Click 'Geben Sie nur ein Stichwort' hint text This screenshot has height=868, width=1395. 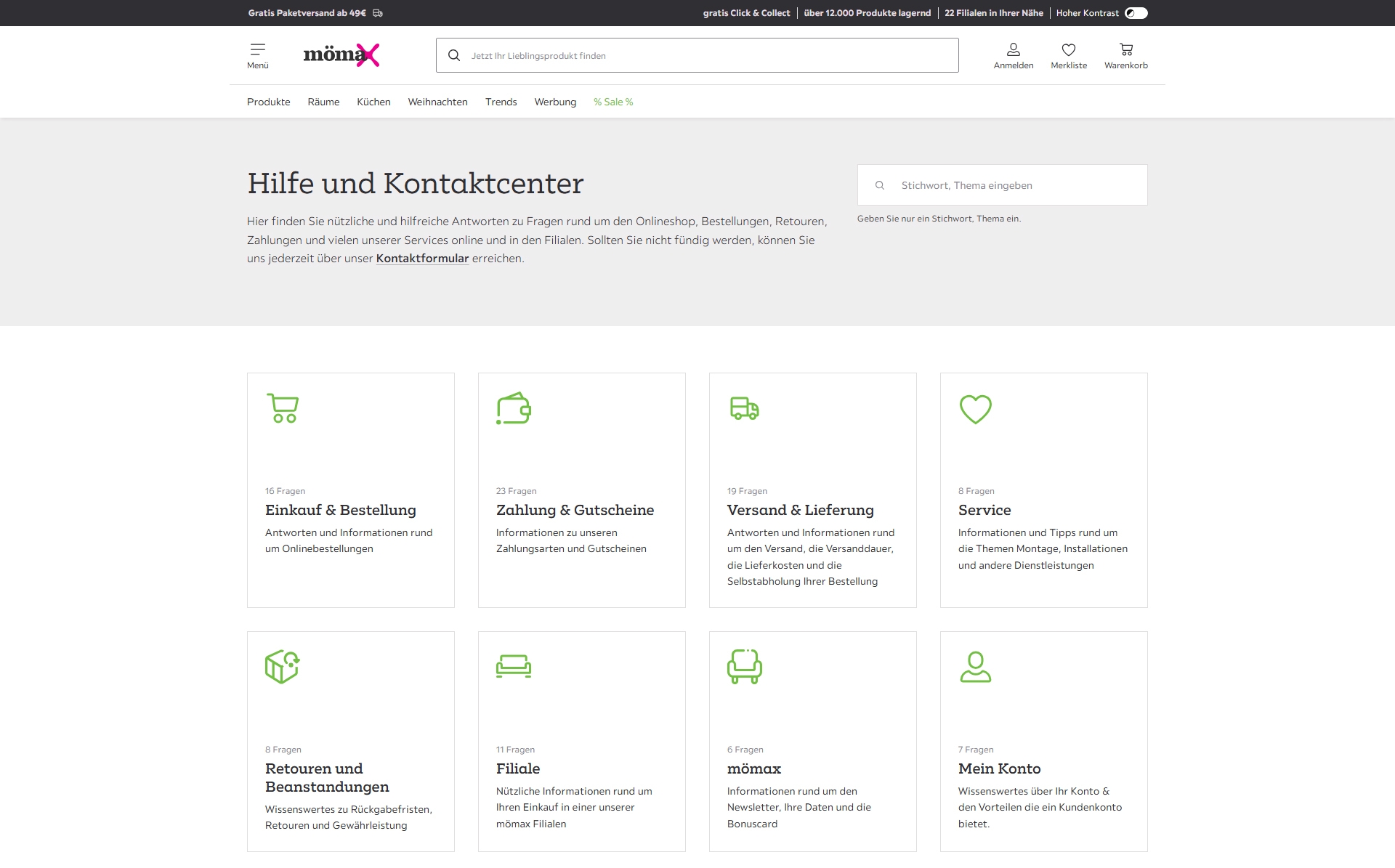(939, 219)
